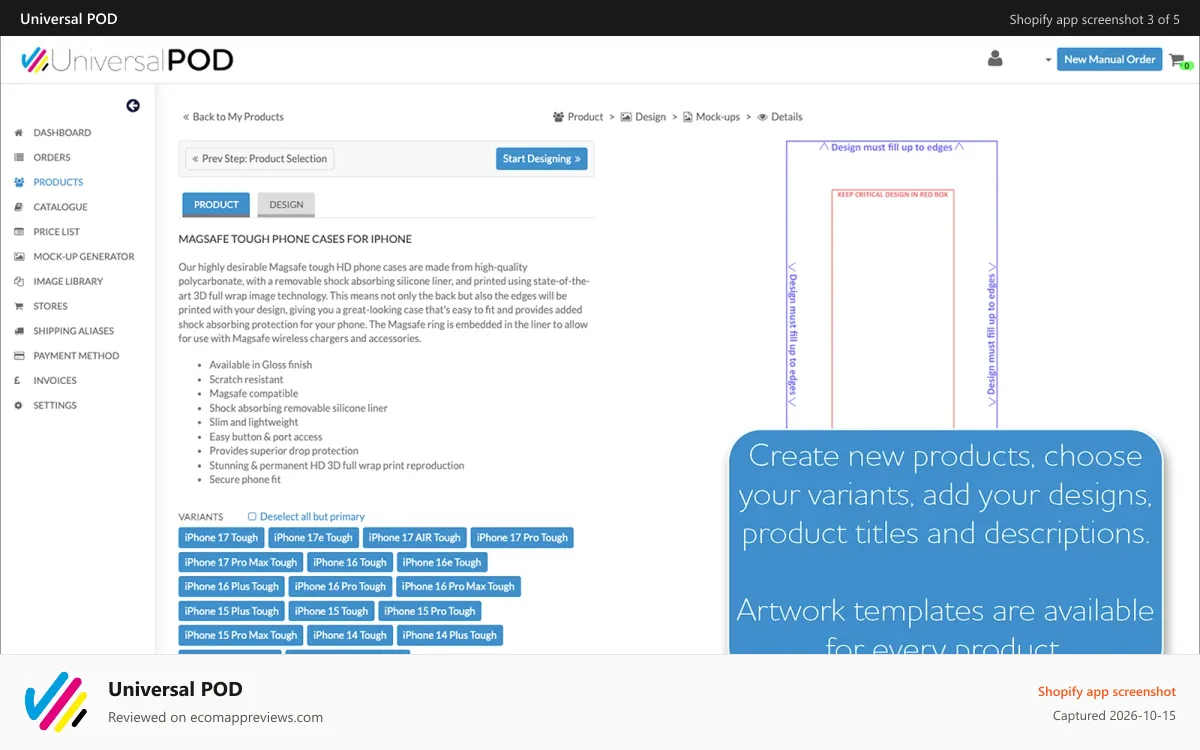Switch to the PRODUCT tab

pos(216,205)
